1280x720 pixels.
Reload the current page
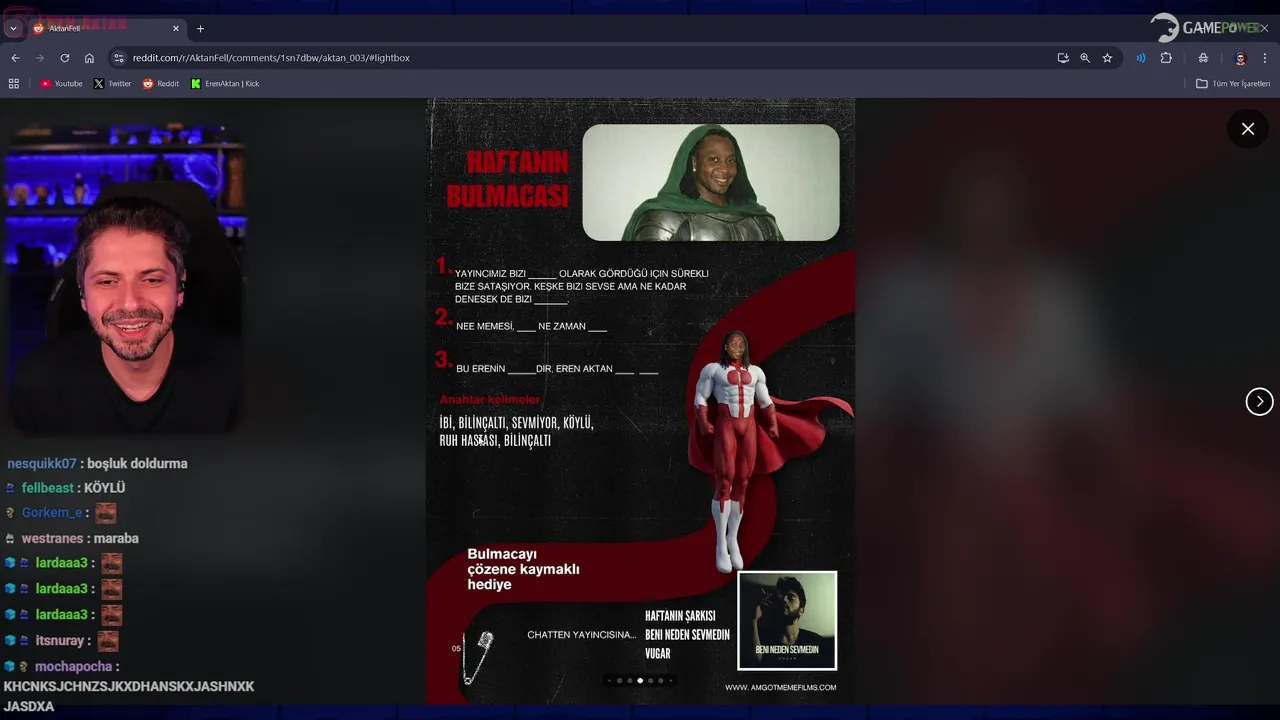65,58
